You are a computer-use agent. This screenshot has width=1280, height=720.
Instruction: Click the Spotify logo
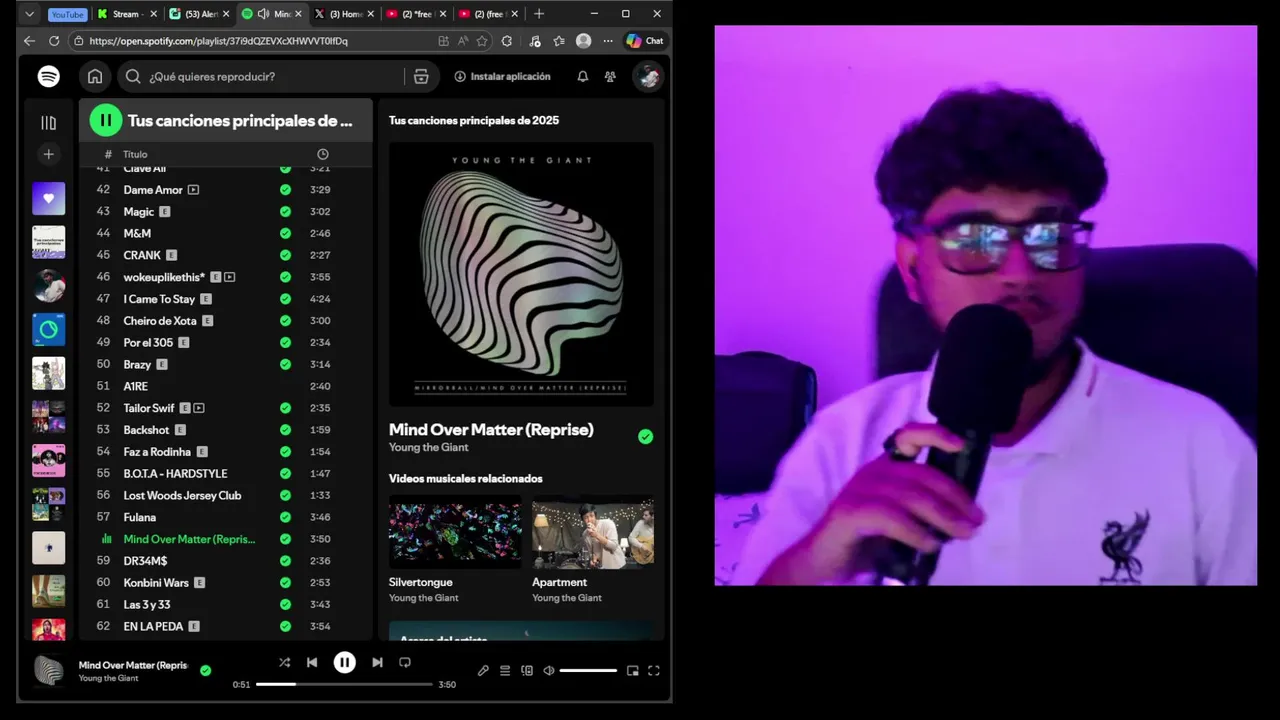click(48, 76)
